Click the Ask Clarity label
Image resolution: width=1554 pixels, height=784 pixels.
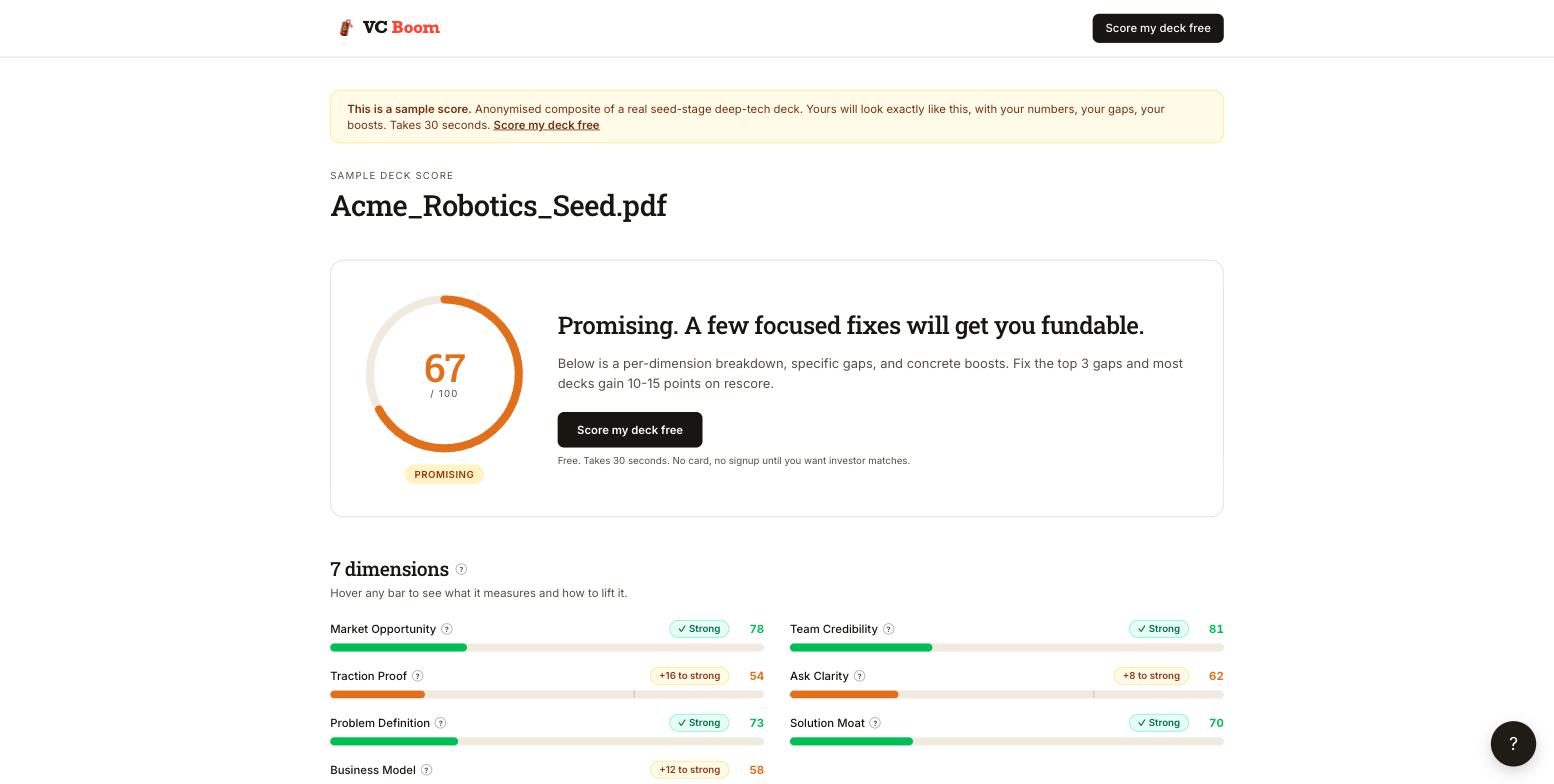coord(819,676)
